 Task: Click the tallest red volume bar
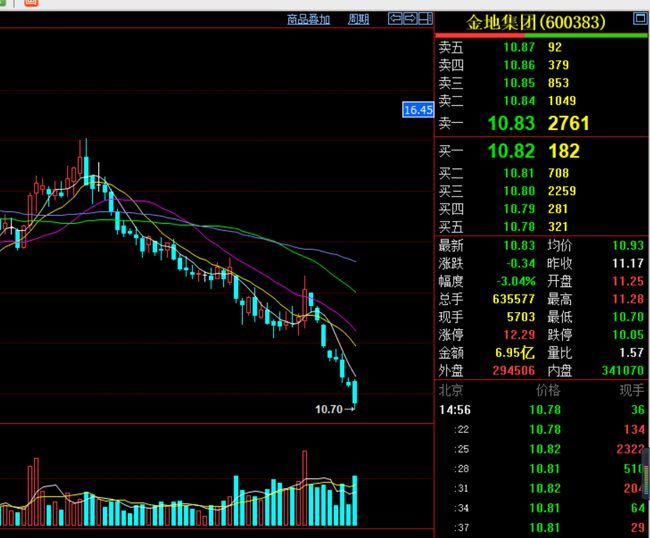pyautogui.click(x=305, y=488)
